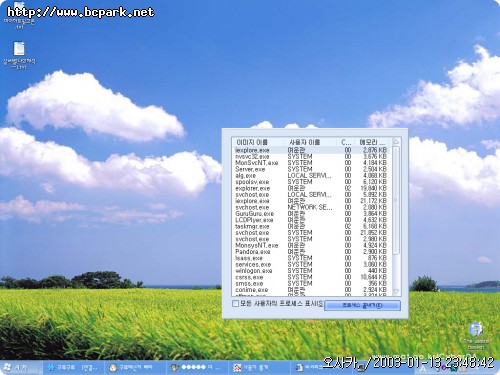Screen dimensions: 500x375
Task: Click the 19,840 KB memory value
Action: click(374, 188)
